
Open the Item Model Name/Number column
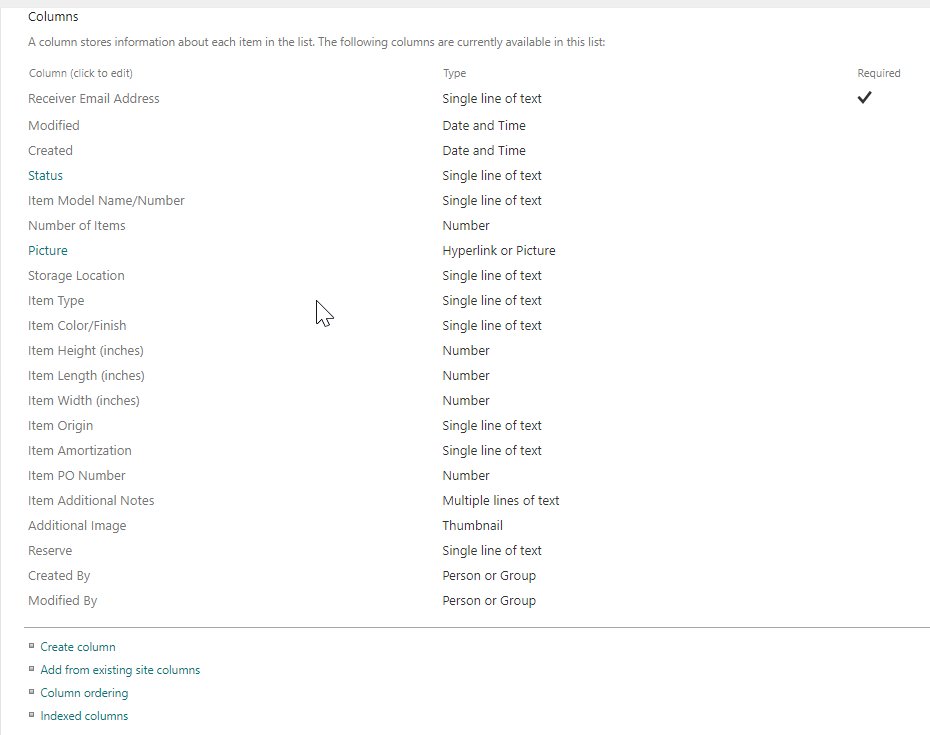click(x=106, y=200)
